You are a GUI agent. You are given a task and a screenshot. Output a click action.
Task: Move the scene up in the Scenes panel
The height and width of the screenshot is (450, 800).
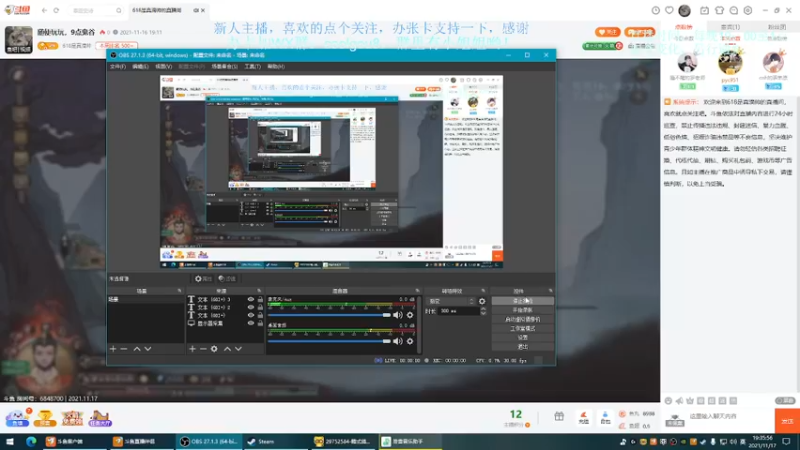tap(137, 349)
